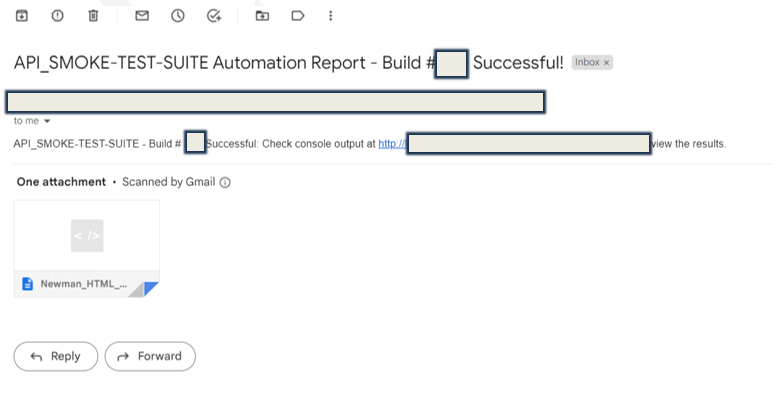
Task: Open the Move to folder icon
Action: [x=262, y=16]
